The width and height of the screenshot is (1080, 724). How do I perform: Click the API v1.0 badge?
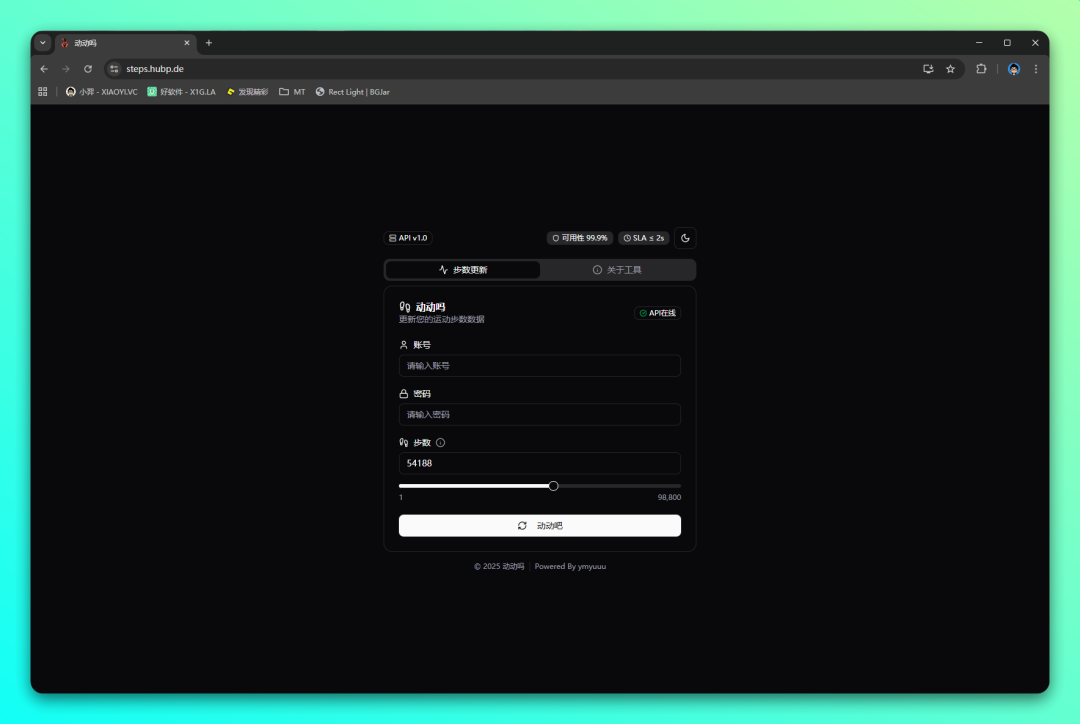point(408,238)
